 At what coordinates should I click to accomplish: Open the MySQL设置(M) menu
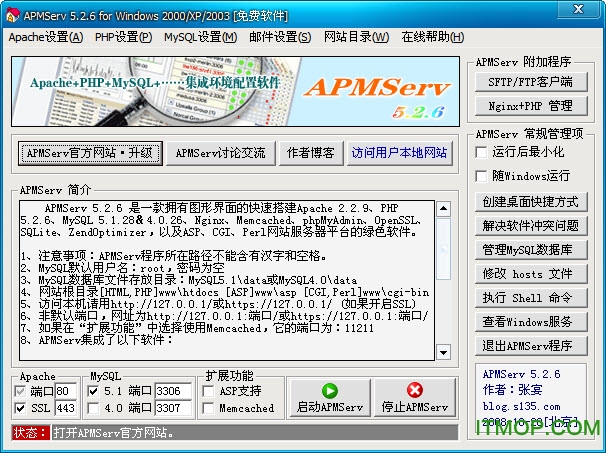(200, 37)
